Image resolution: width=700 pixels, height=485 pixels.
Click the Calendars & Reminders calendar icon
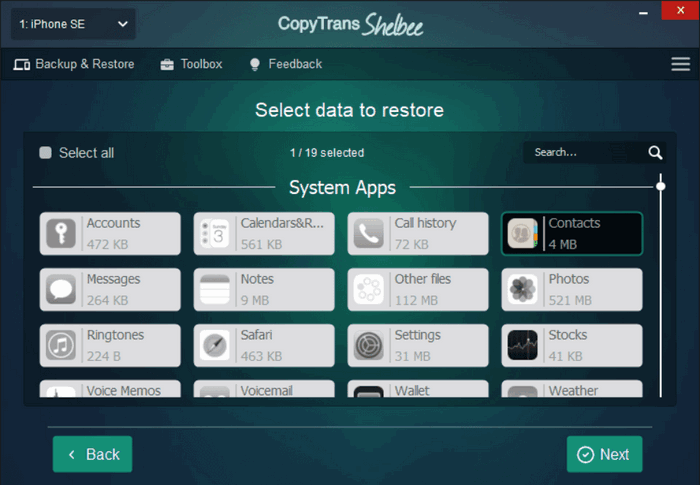(214, 233)
